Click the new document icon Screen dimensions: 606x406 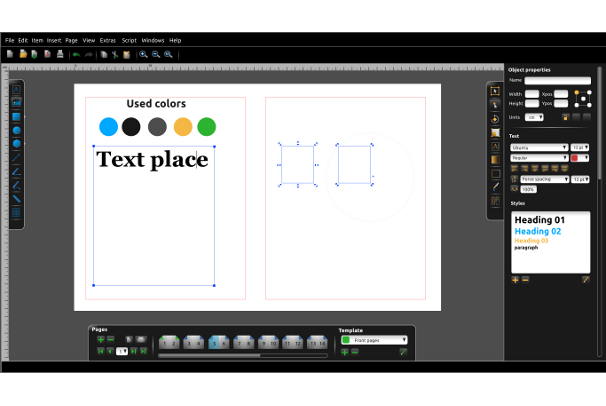pyautogui.click(x=10, y=54)
